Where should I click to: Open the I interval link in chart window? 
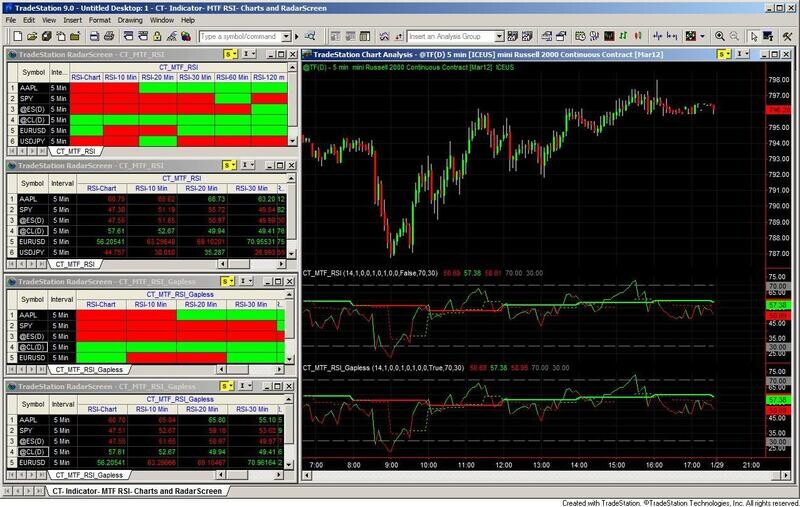click(742, 54)
